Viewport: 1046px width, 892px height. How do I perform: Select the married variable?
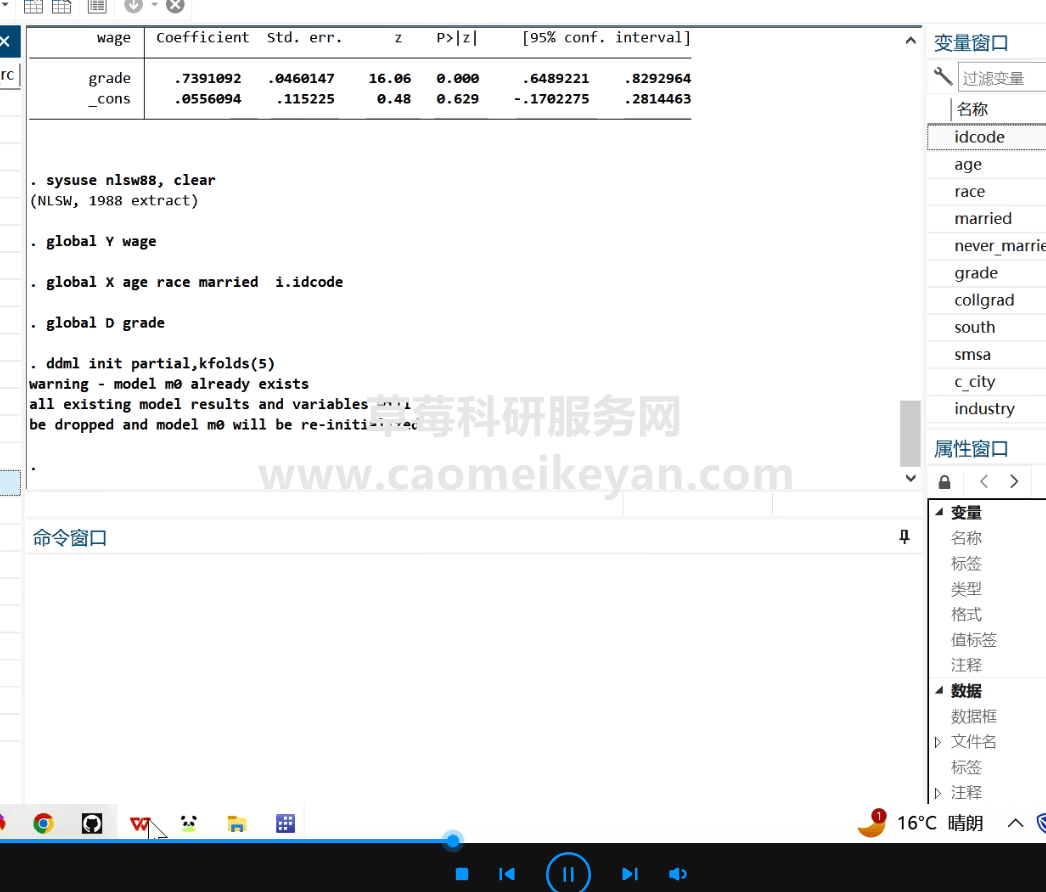[x=987, y=218]
